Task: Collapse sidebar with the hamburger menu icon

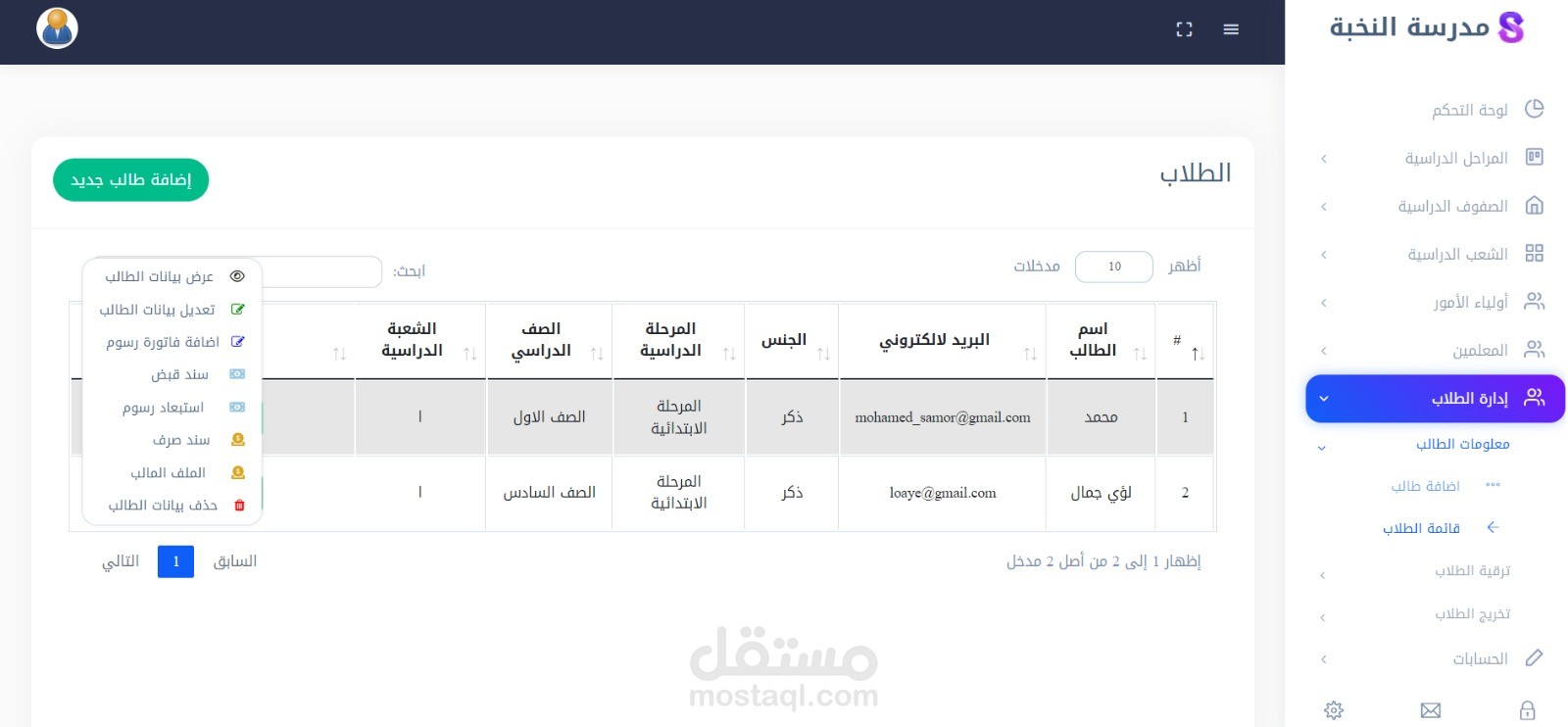Action: pyautogui.click(x=1231, y=29)
